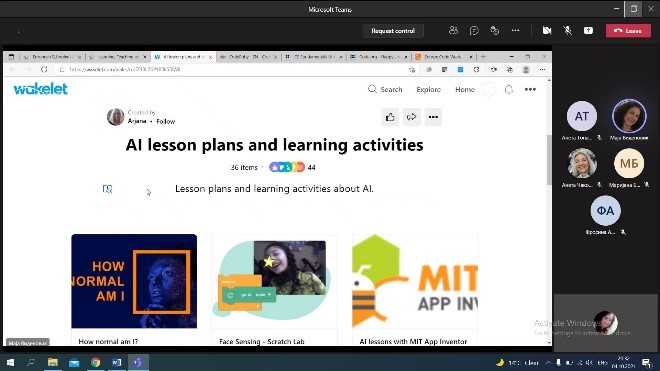
Task: Open the MIT App Inventor card image
Action: point(415,281)
